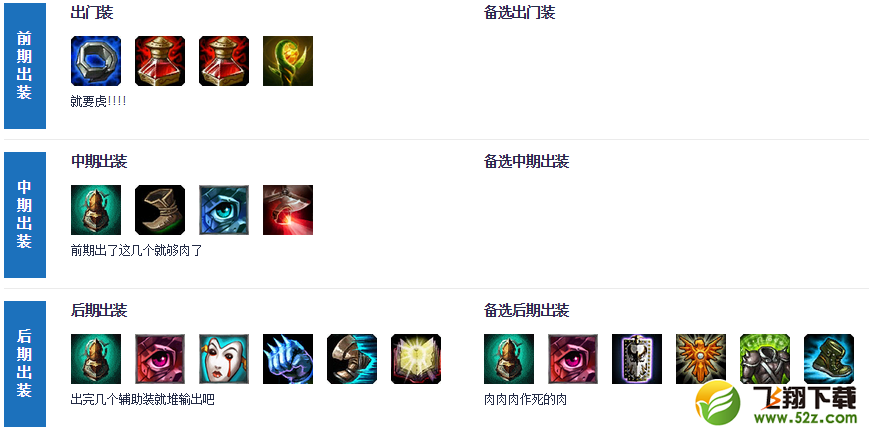Image resolution: width=869 pixels, height=437 pixels.
Task: Click the orange winged Locket of Iron Solari icon
Action: [701, 359]
